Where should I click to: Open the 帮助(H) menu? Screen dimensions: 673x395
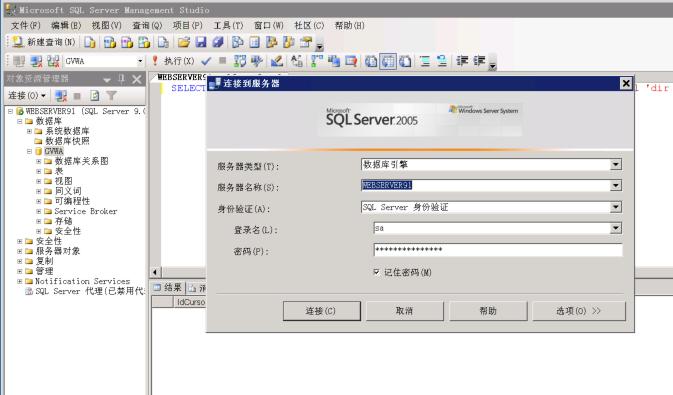coord(349,25)
